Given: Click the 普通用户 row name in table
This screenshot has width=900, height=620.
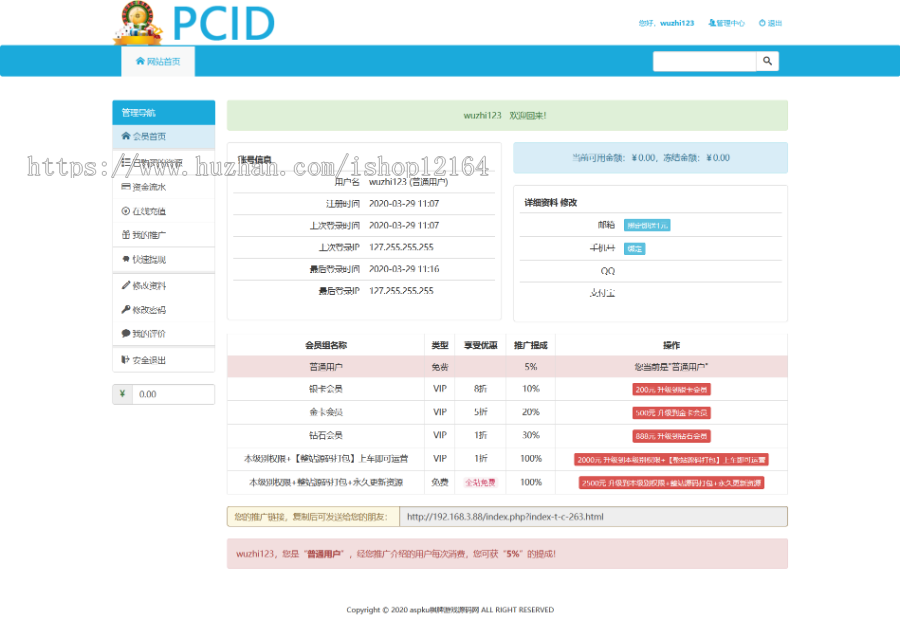Looking at the screenshot, I should (x=326, y=367).
